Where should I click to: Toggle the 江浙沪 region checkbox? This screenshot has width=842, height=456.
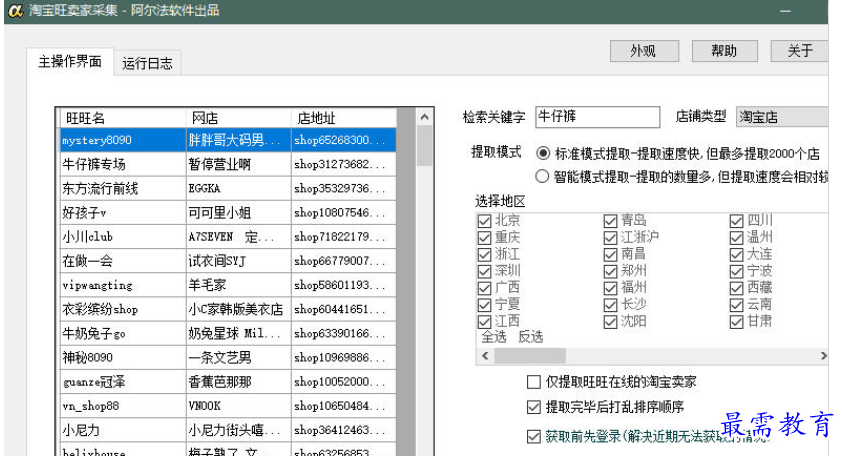click(x=610, y=237)
